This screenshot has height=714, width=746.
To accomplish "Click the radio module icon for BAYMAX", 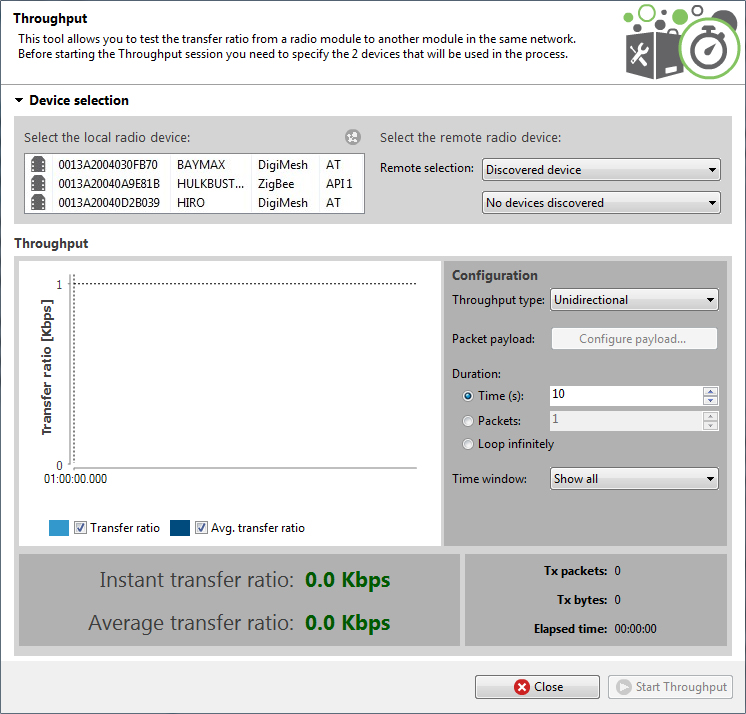I will click(x=38, y=165).
